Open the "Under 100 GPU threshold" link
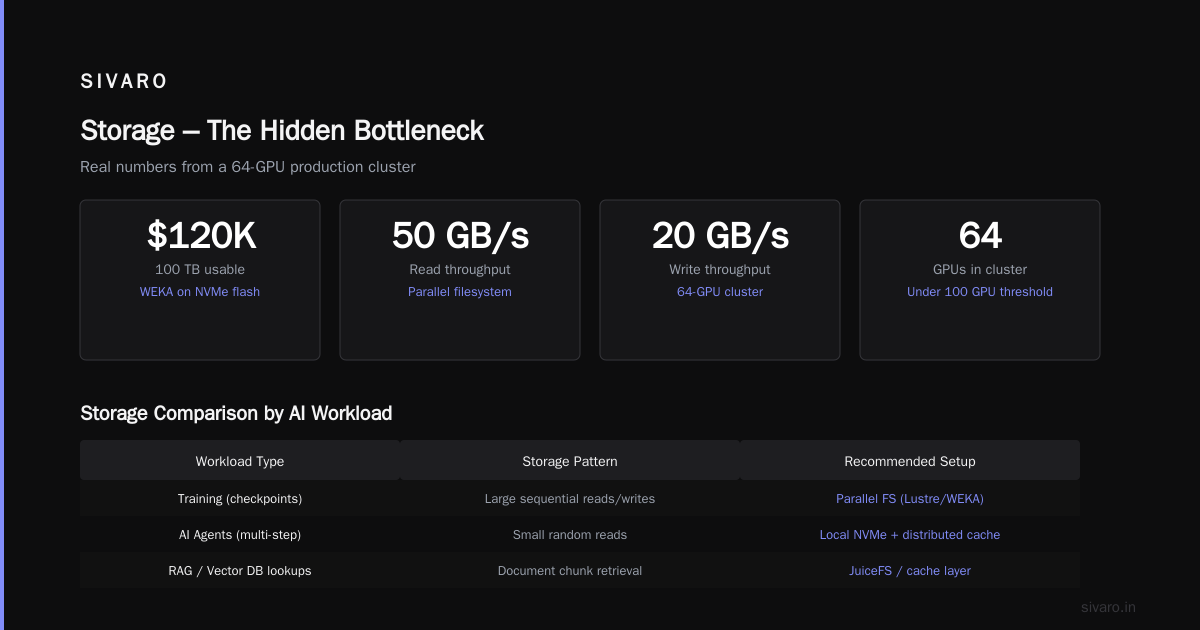1200x630 pixels. click(980, 292)
